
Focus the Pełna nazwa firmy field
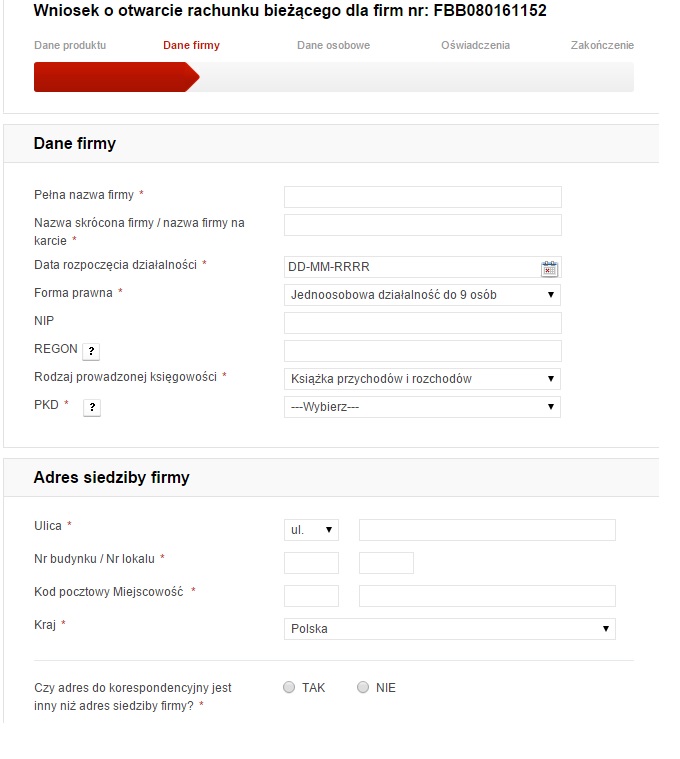click(x=423, y=197)
